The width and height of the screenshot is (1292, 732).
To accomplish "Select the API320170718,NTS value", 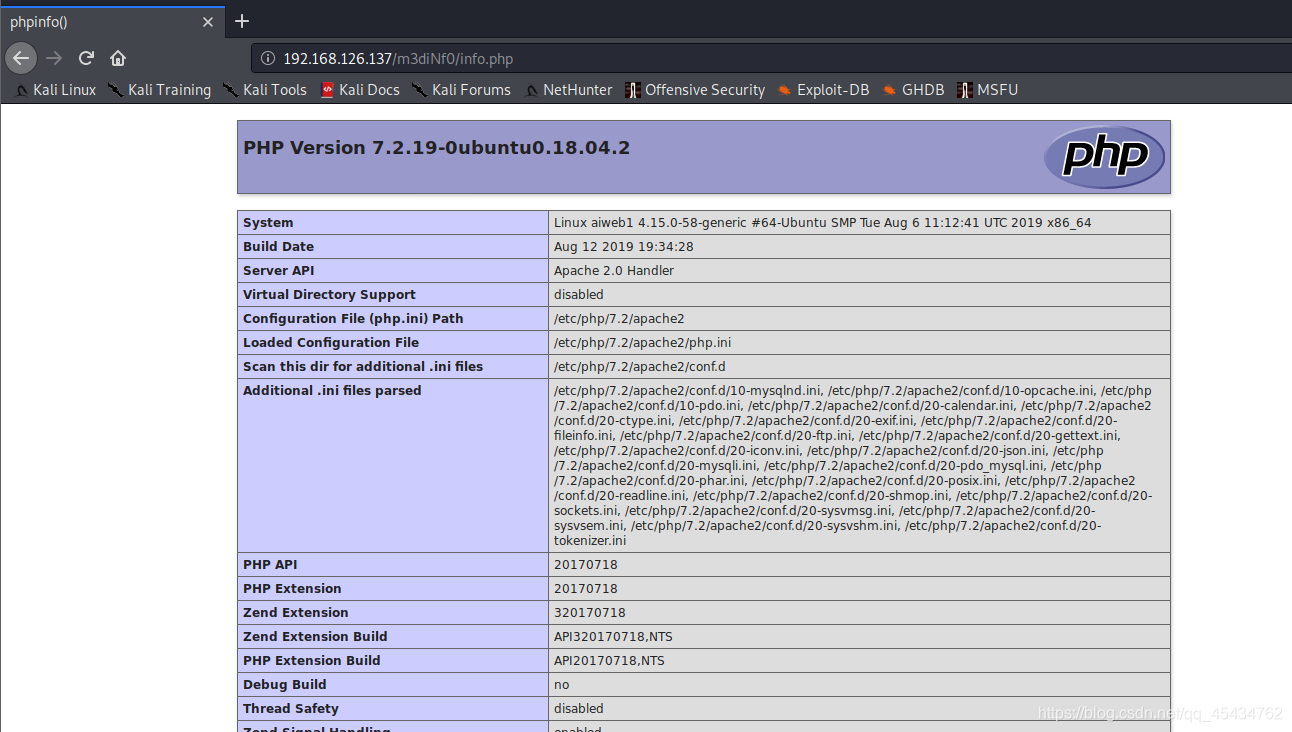I will [x=613, y=637].
